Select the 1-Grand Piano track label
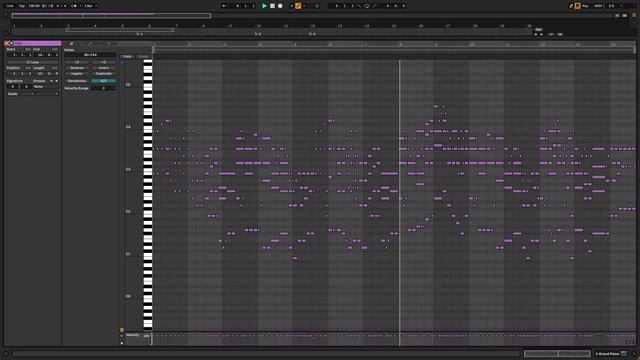640x360 pixels. (x=607, y=353)
